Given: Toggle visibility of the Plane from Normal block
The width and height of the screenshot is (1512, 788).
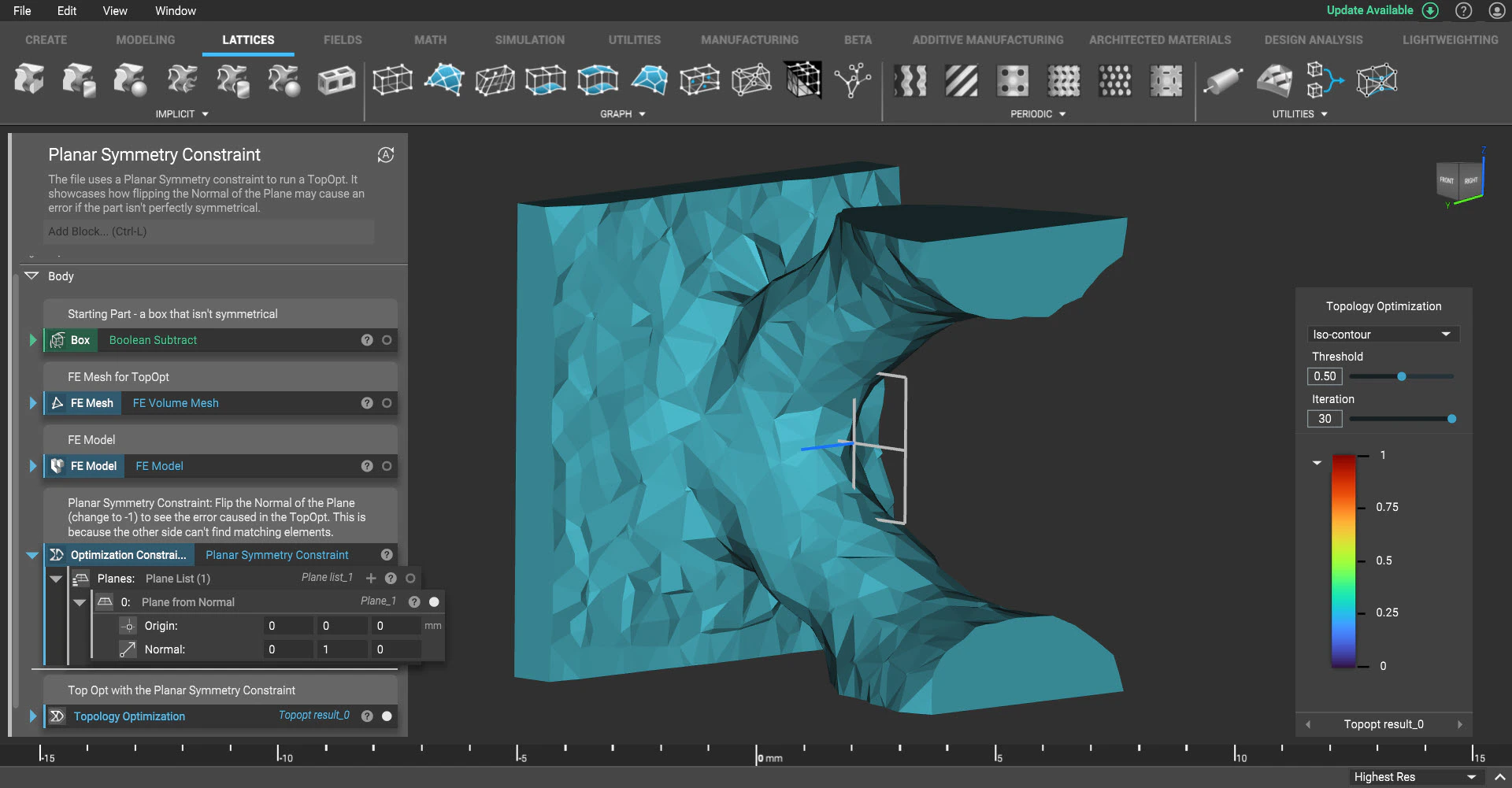Looking at the screenshot, I should [432, 601].
